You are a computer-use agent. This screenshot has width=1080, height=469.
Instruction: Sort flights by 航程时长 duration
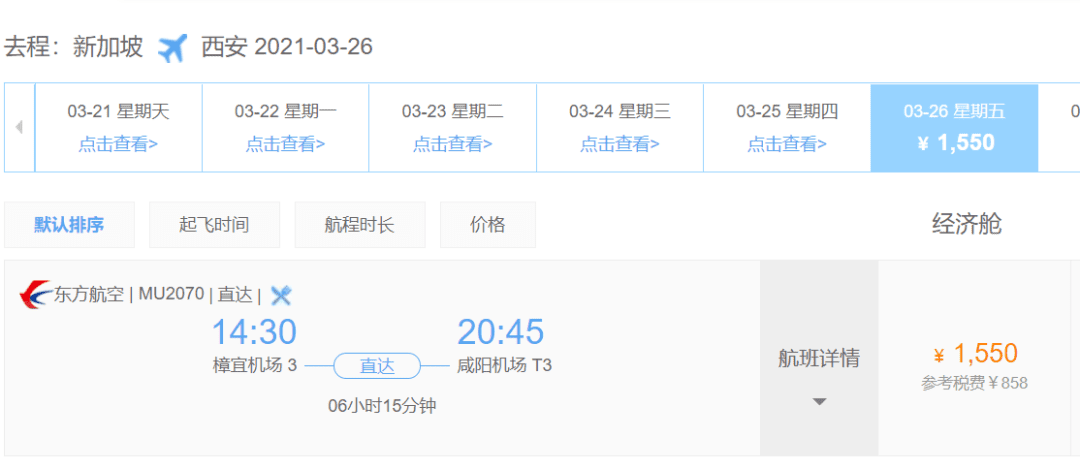coord(360,225)
